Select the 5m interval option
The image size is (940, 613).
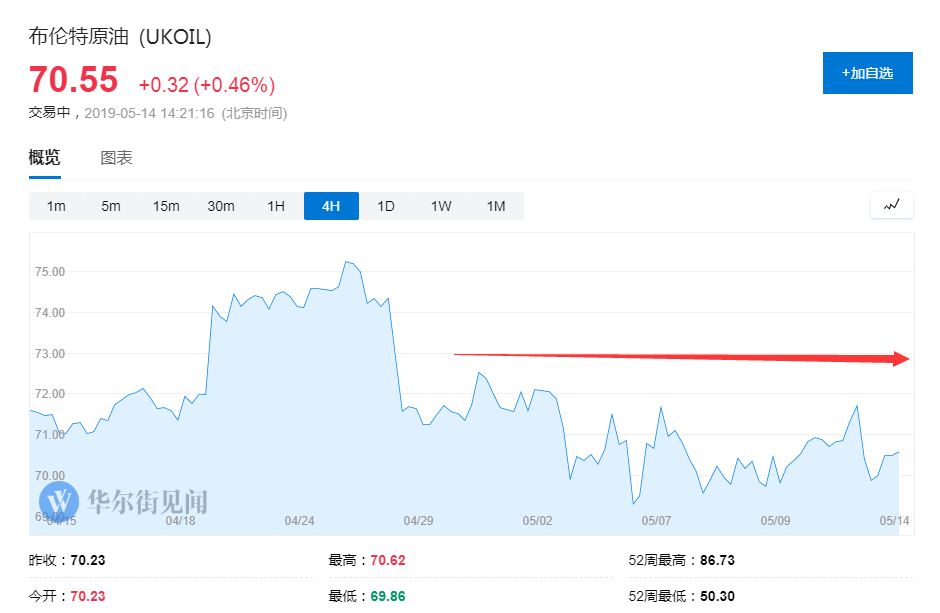[x=111, y=206]
